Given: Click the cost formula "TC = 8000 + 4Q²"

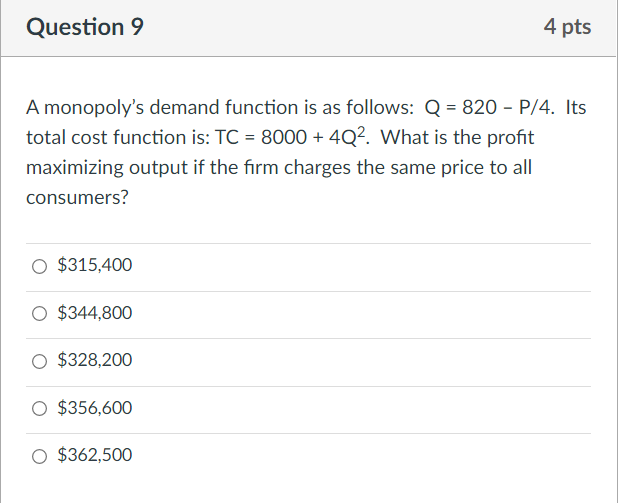Looking at the screenshot, I should coord(292,137).
